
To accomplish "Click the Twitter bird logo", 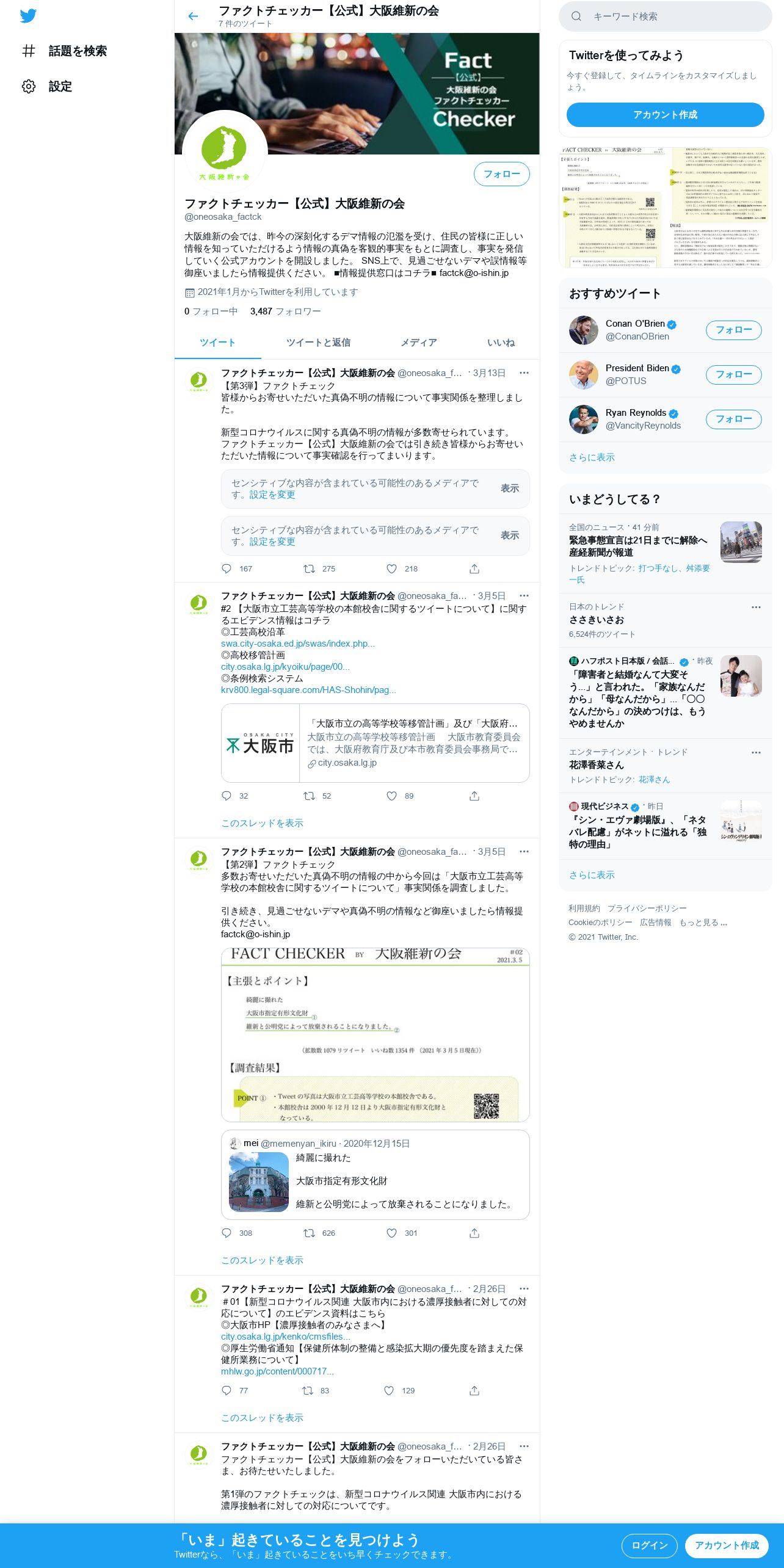I will click(x=28, y=16).
